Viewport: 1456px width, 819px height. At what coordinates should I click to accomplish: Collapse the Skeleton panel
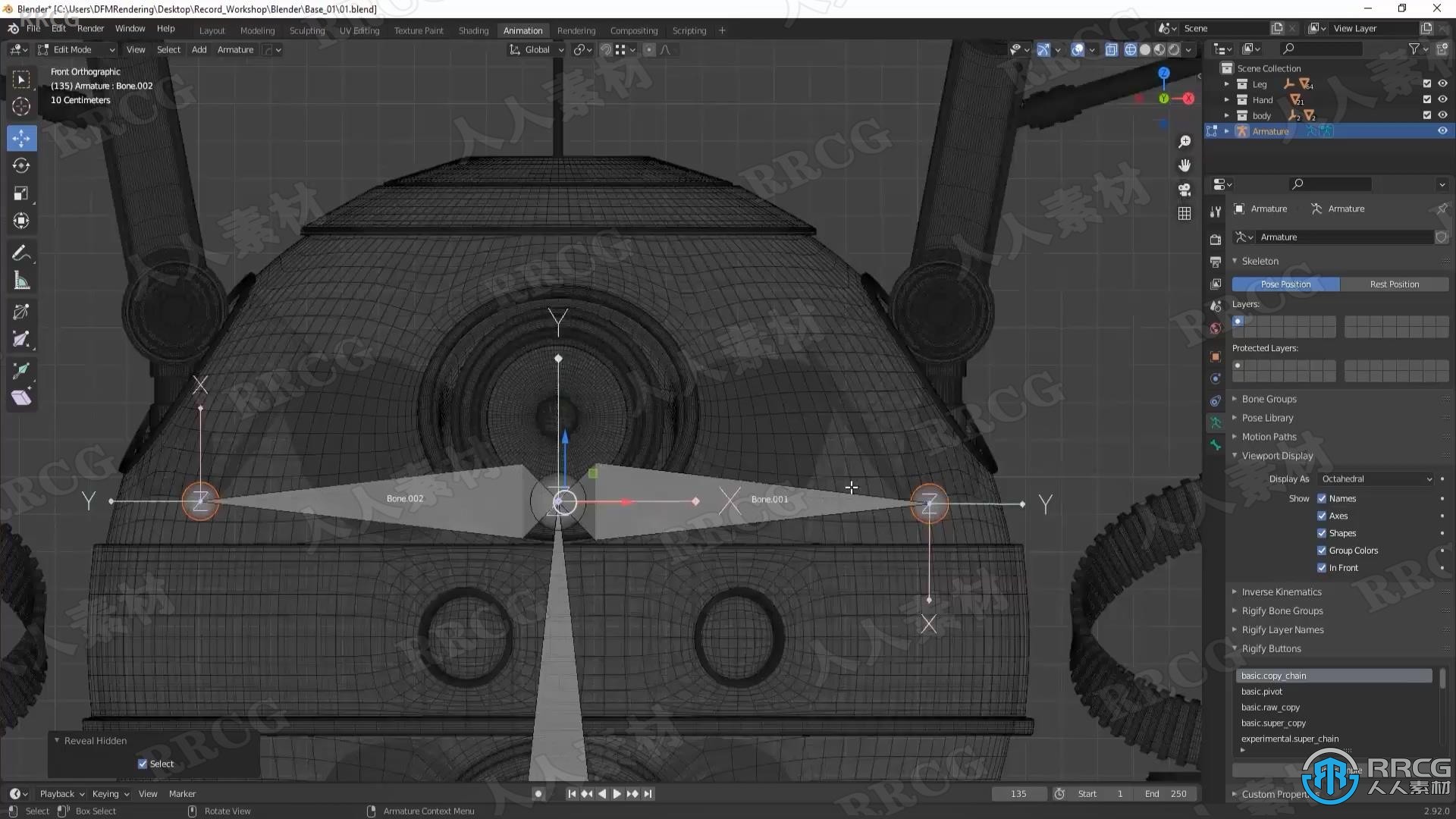click(1260, 261)
